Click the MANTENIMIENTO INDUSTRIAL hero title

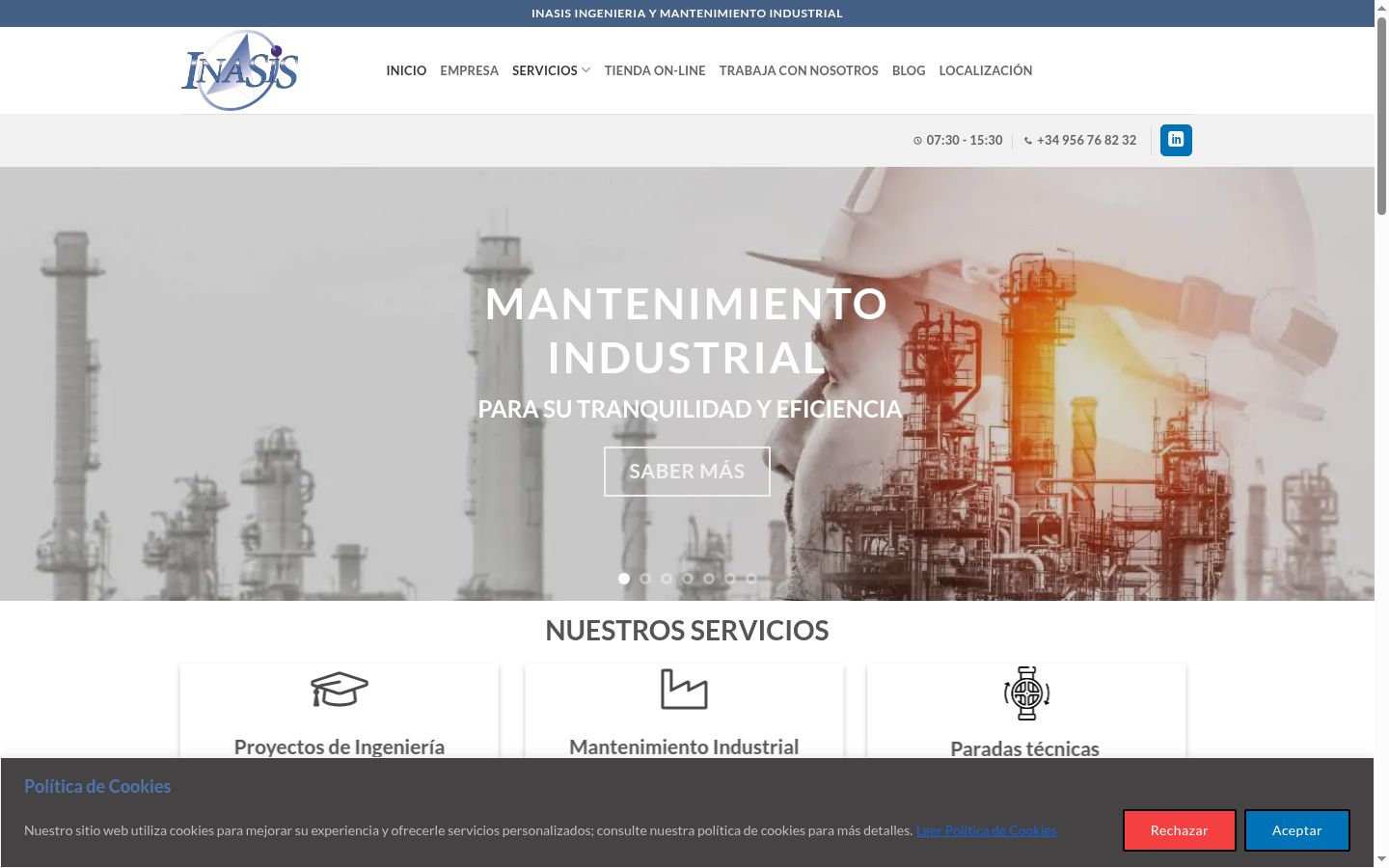click(687, 331)
